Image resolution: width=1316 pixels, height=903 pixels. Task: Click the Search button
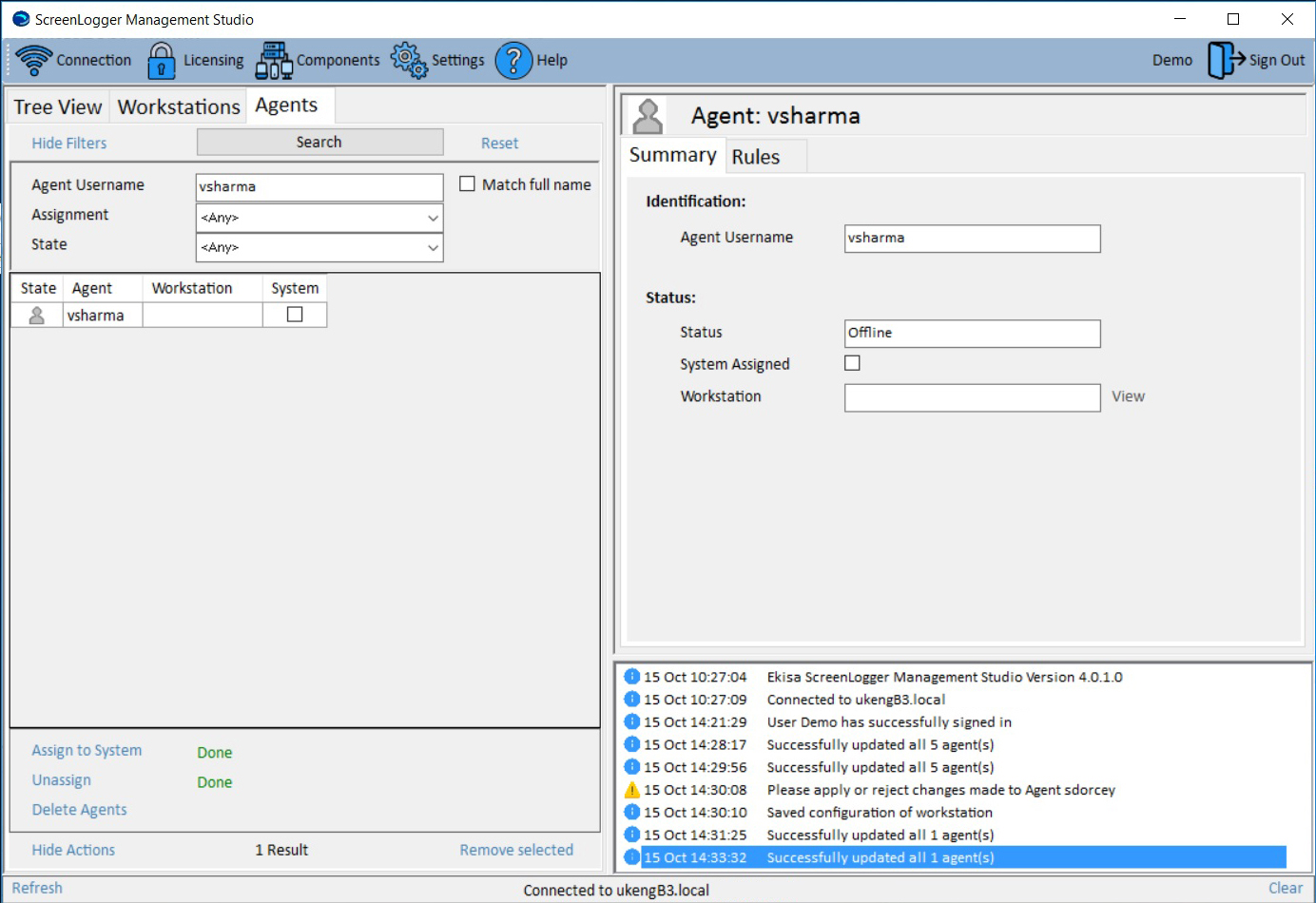click(x=319, y=142)
